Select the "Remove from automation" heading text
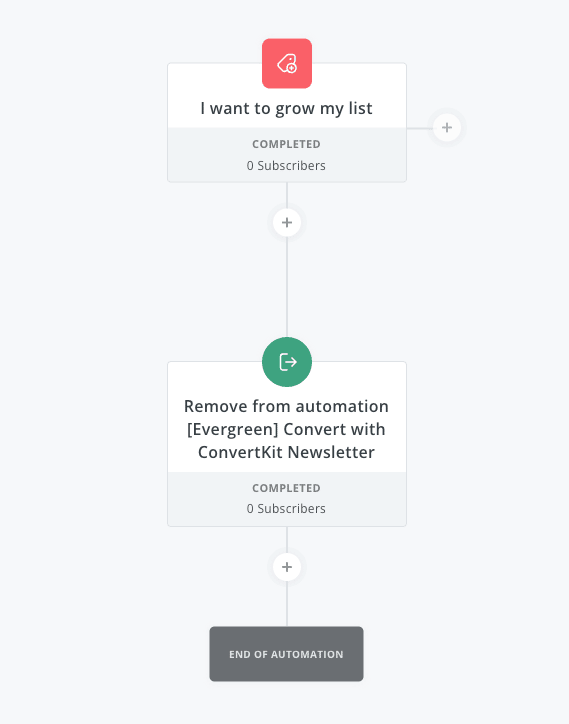This screenshot has width=569, height=724. click(x=286, y=406)
